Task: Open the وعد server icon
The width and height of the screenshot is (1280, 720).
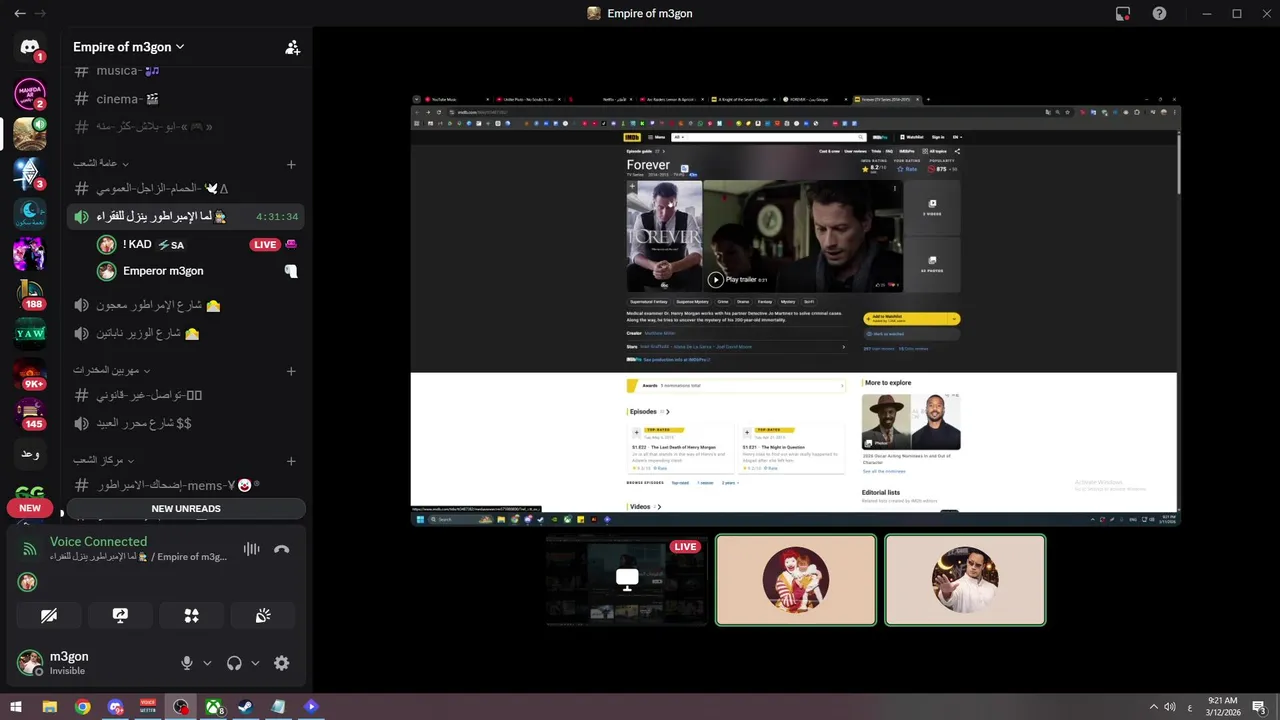Action: 30,454
